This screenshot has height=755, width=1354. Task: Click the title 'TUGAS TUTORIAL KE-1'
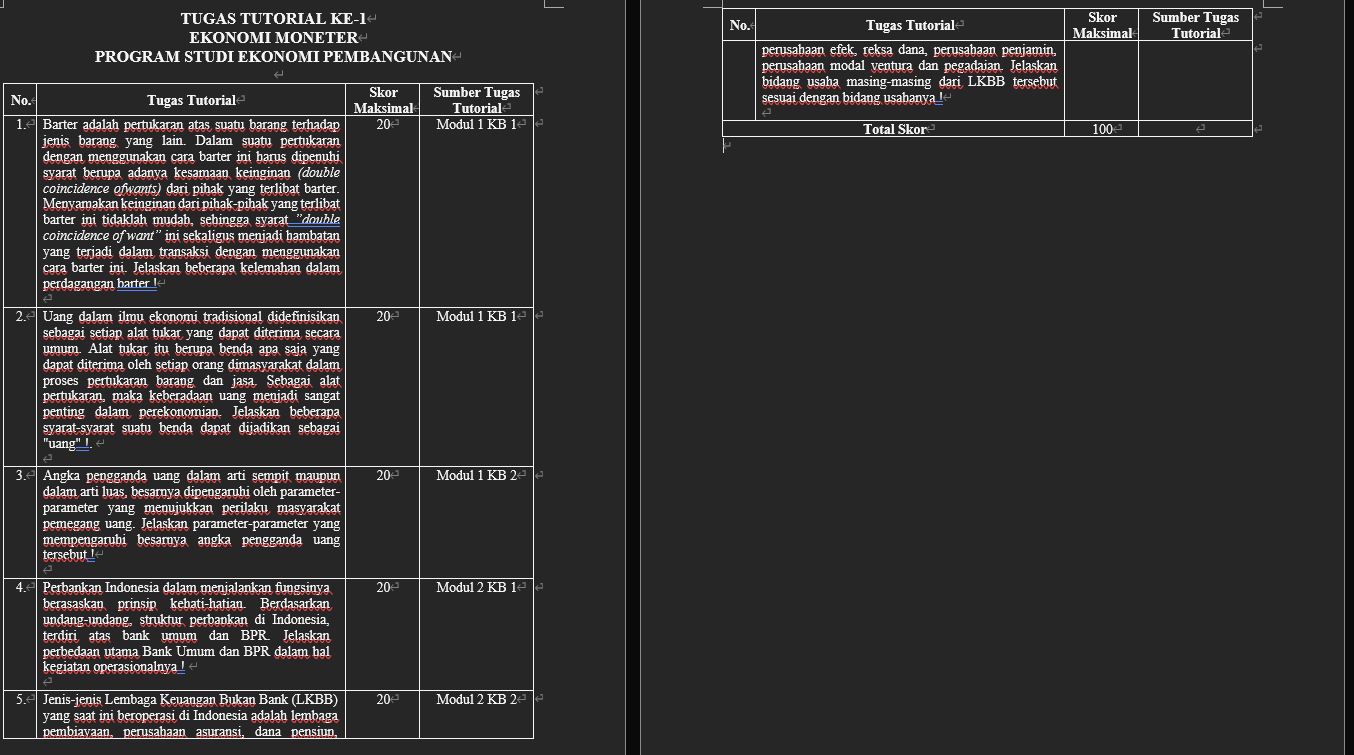click(x=274, y=18)
